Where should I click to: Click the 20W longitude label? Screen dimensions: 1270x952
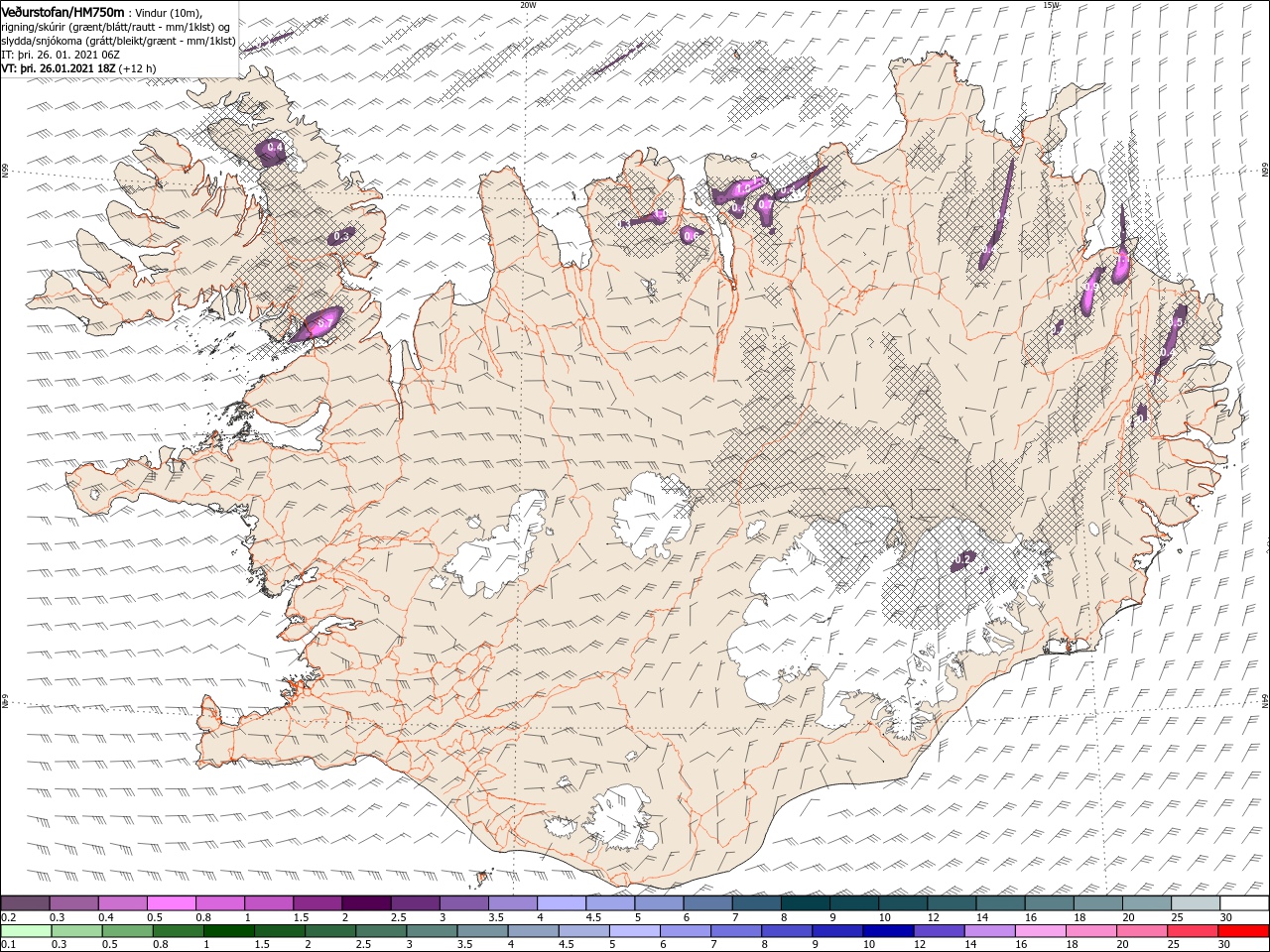point(528,5)
